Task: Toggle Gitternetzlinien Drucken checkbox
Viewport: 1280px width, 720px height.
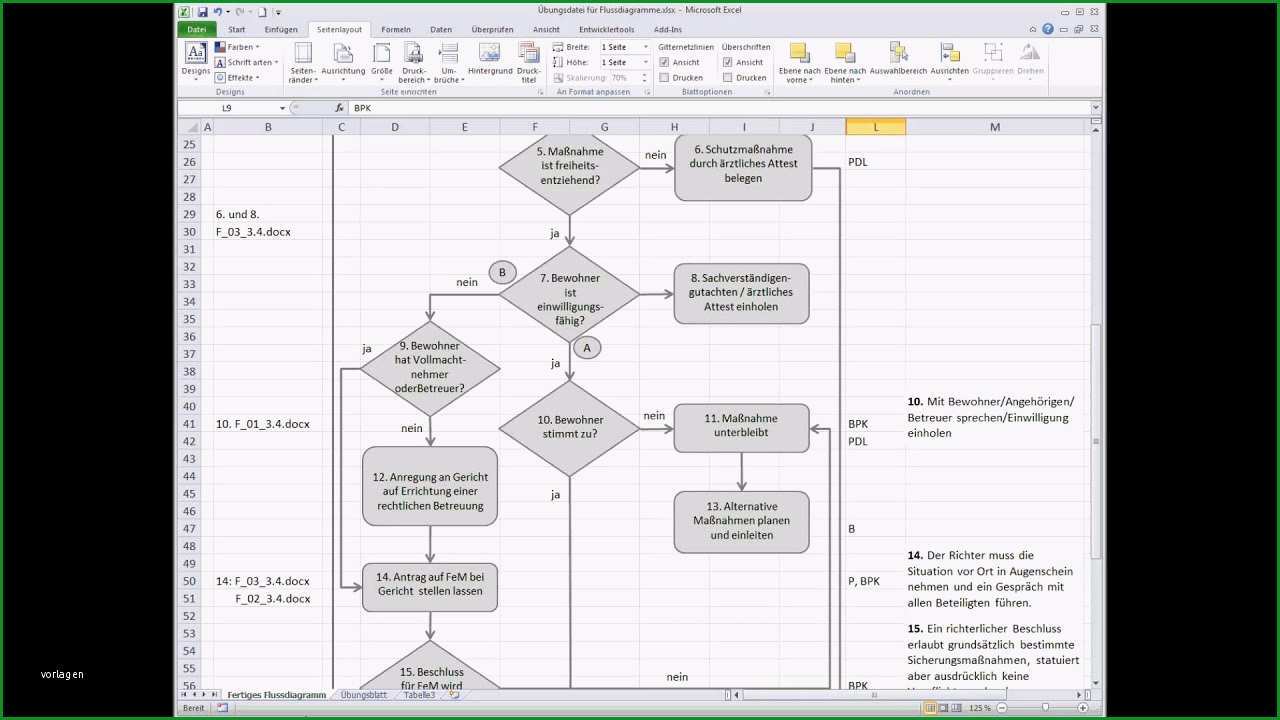Action: coord(664,77)
